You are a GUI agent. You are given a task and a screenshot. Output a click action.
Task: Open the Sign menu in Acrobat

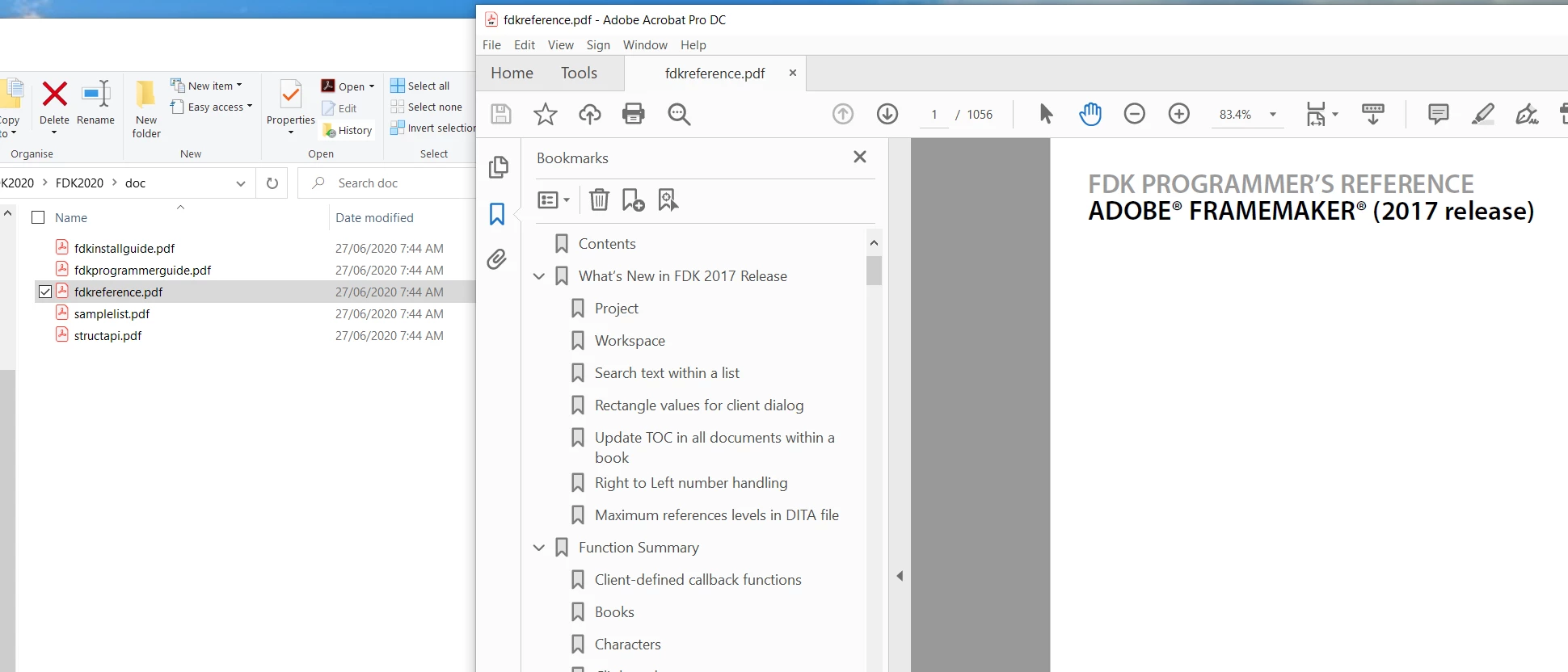[x=598, y=45]
